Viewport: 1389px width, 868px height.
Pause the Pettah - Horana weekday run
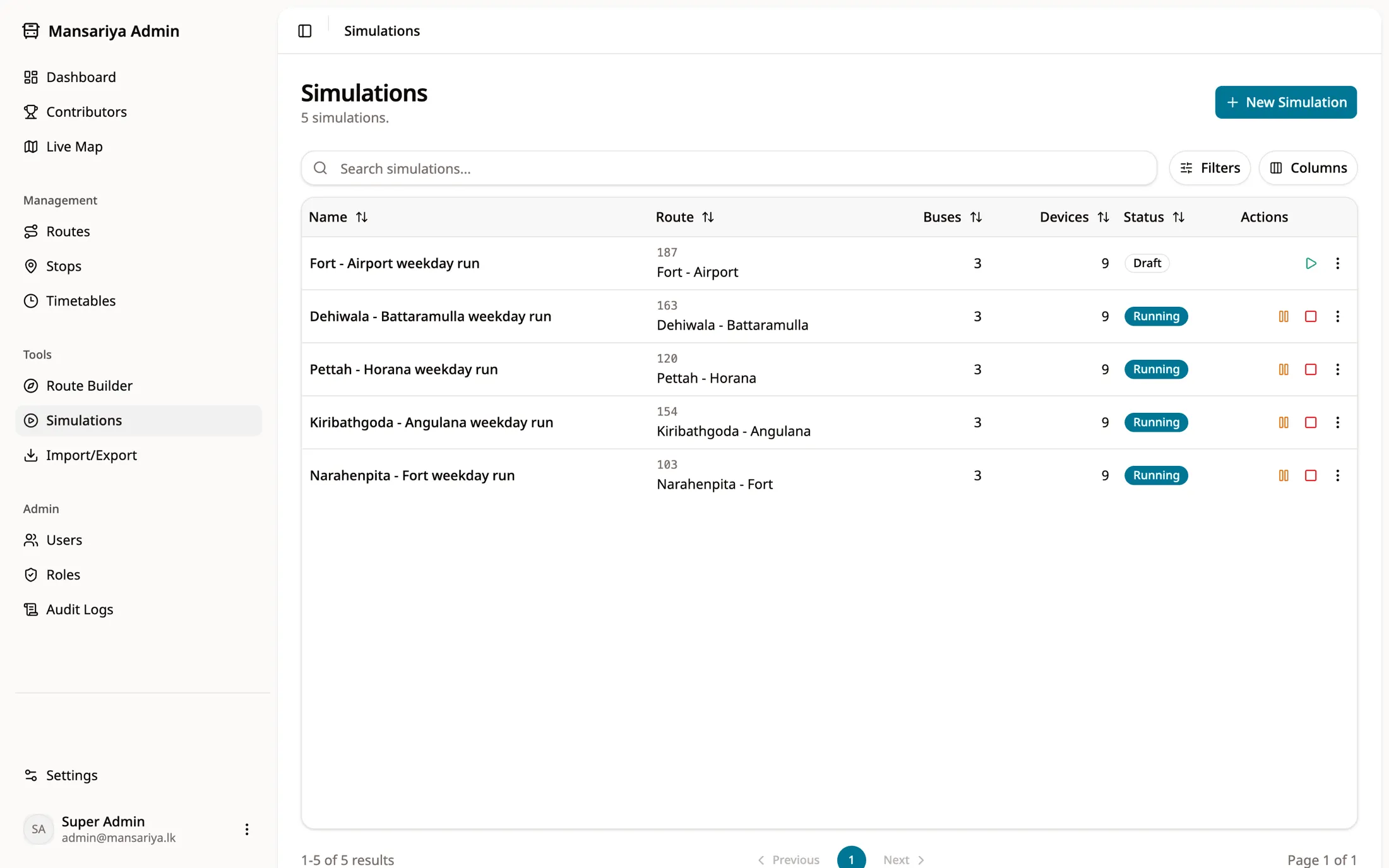pyautogui.click(x=1284, y=369)
